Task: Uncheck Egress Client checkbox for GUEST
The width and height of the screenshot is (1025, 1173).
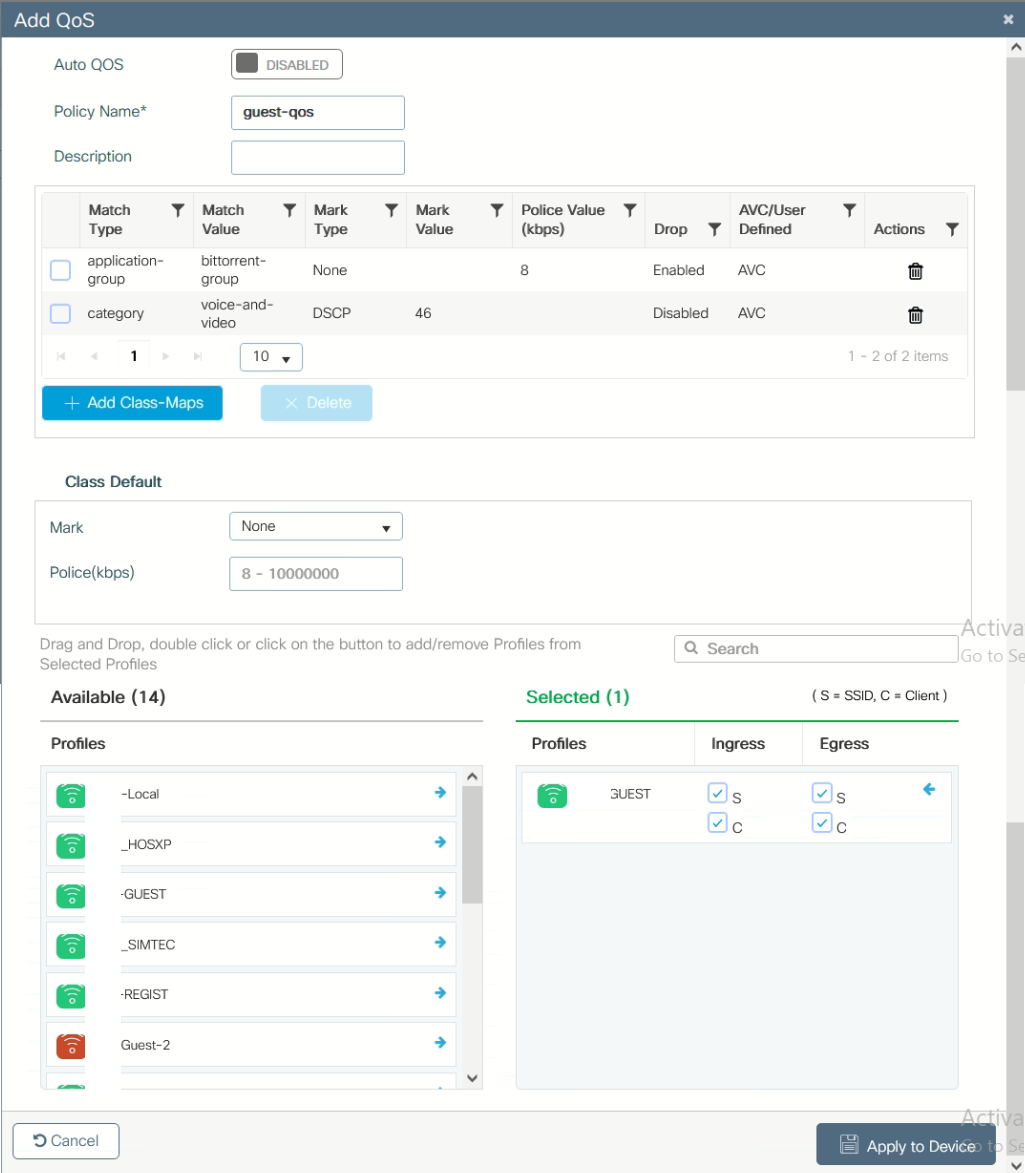Action: pos(822,823)
